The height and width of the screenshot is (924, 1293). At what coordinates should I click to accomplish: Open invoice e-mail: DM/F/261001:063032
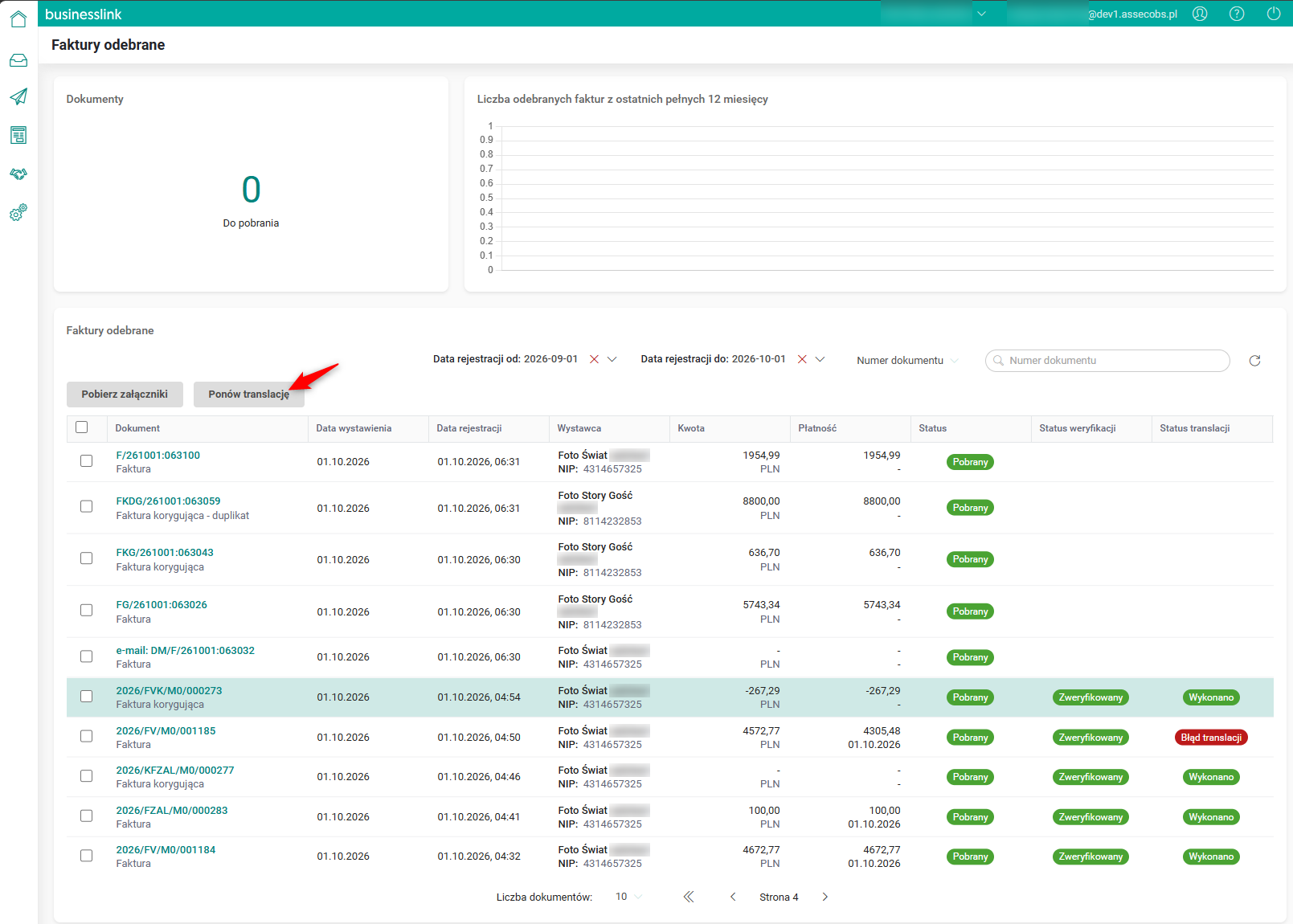[x=186, y=651]
